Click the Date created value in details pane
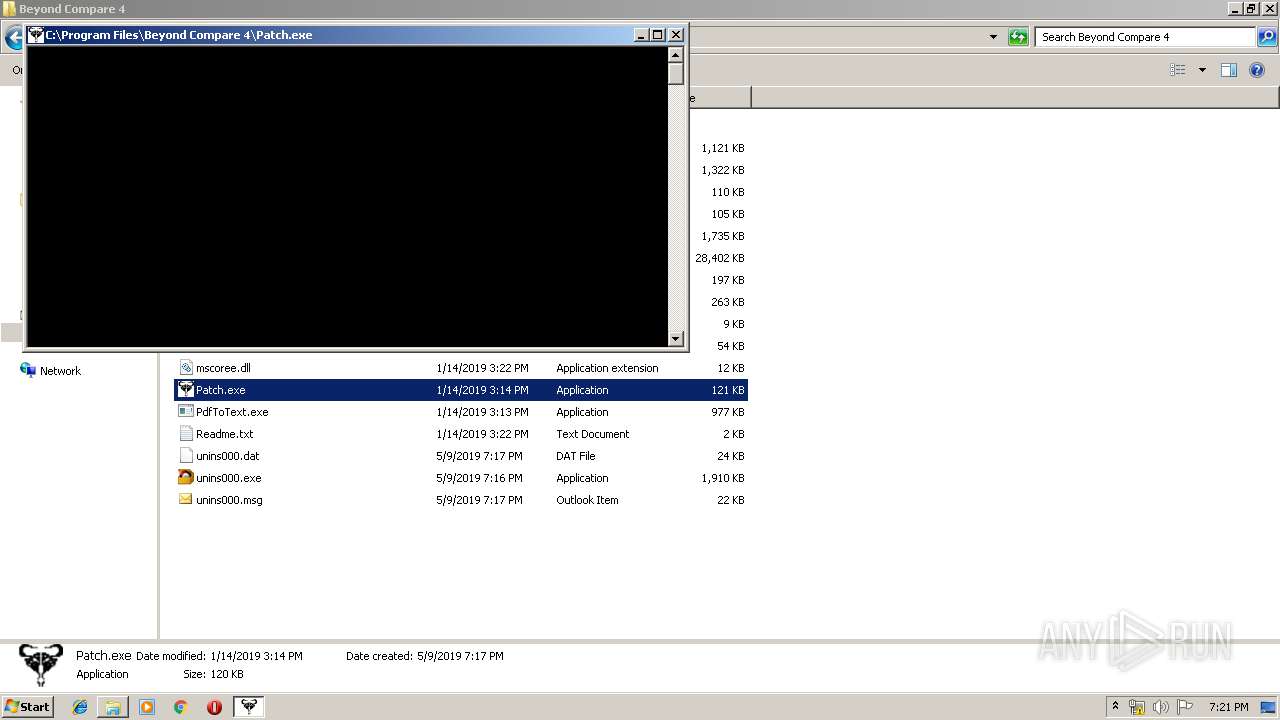This screenshot has height=720, width=1280. [460, 656]
